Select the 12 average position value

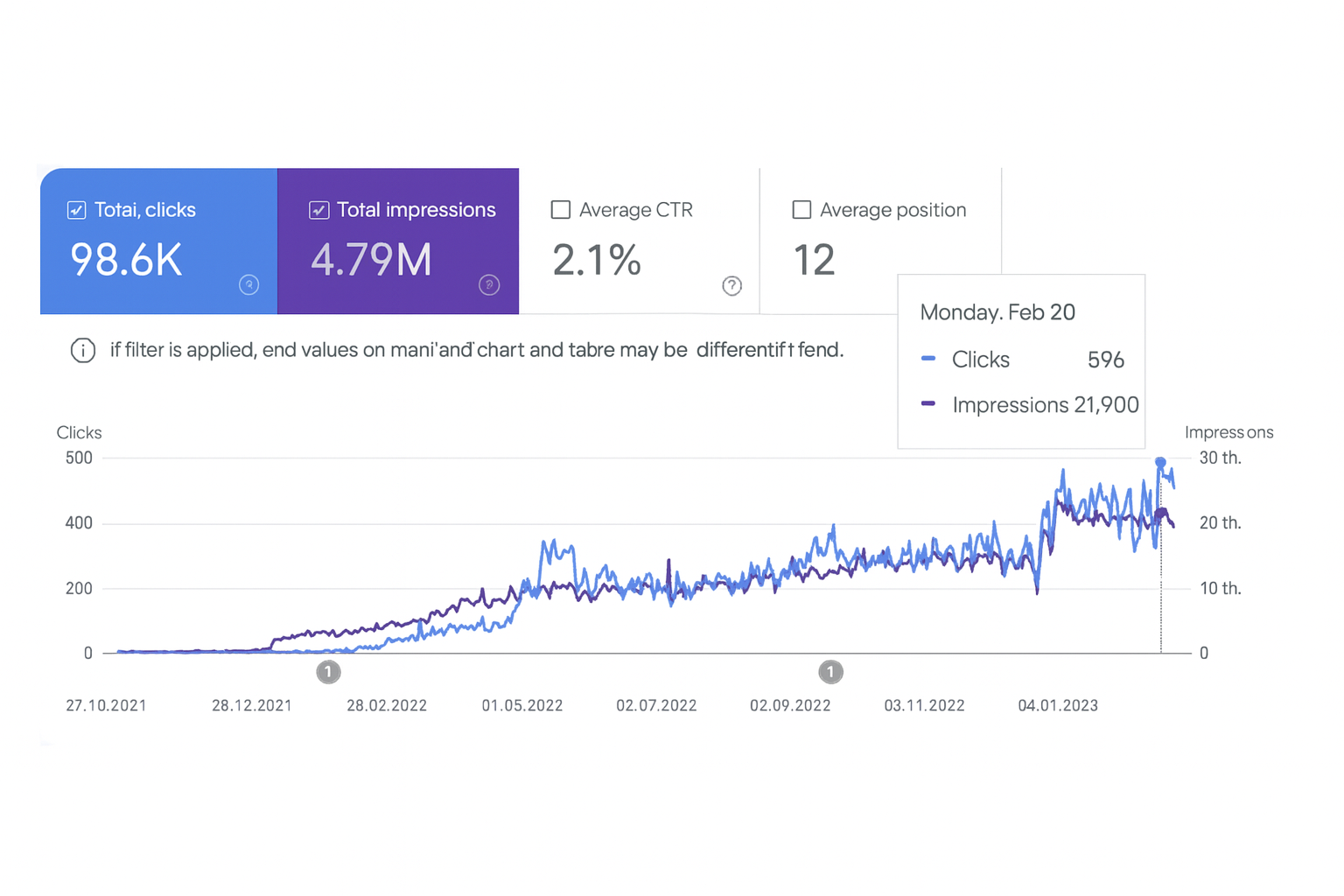click(814, 260)
